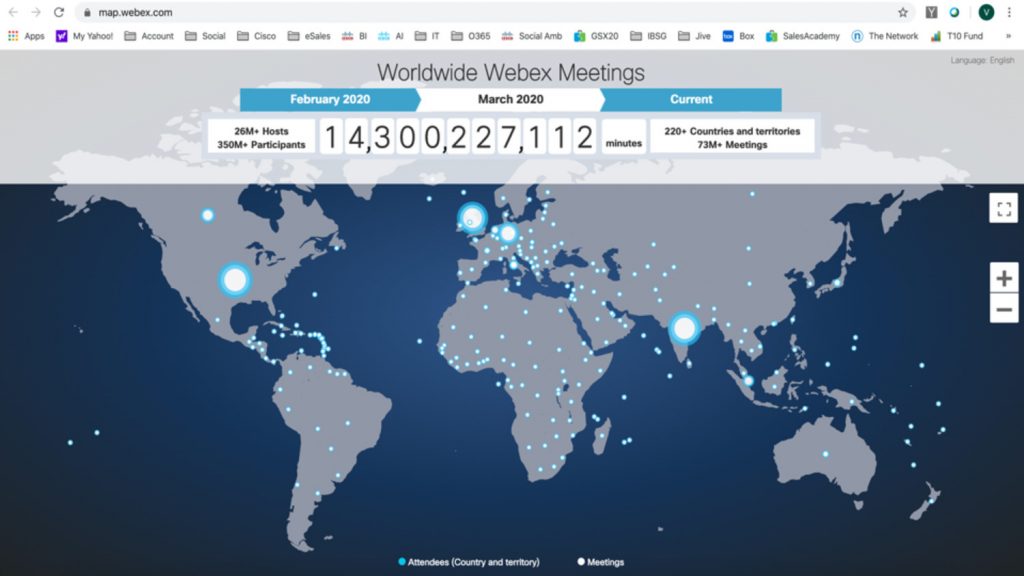Open the SalesAcademy bookmark

click(803, 36)
